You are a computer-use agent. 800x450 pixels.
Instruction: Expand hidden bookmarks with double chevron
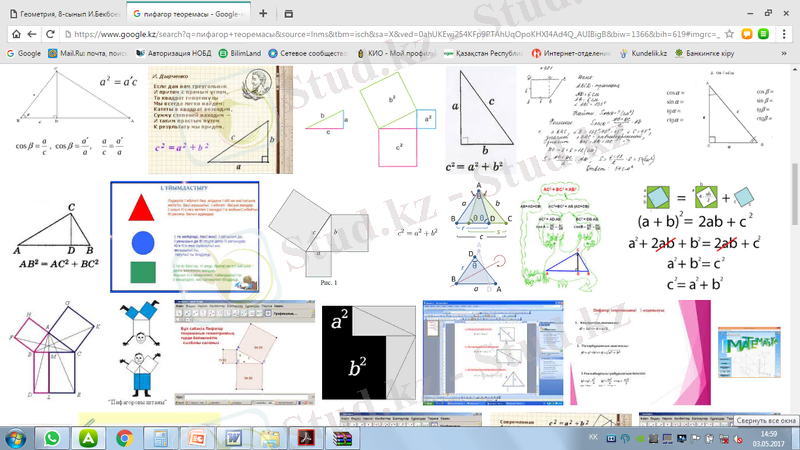[x=784, y=53]
